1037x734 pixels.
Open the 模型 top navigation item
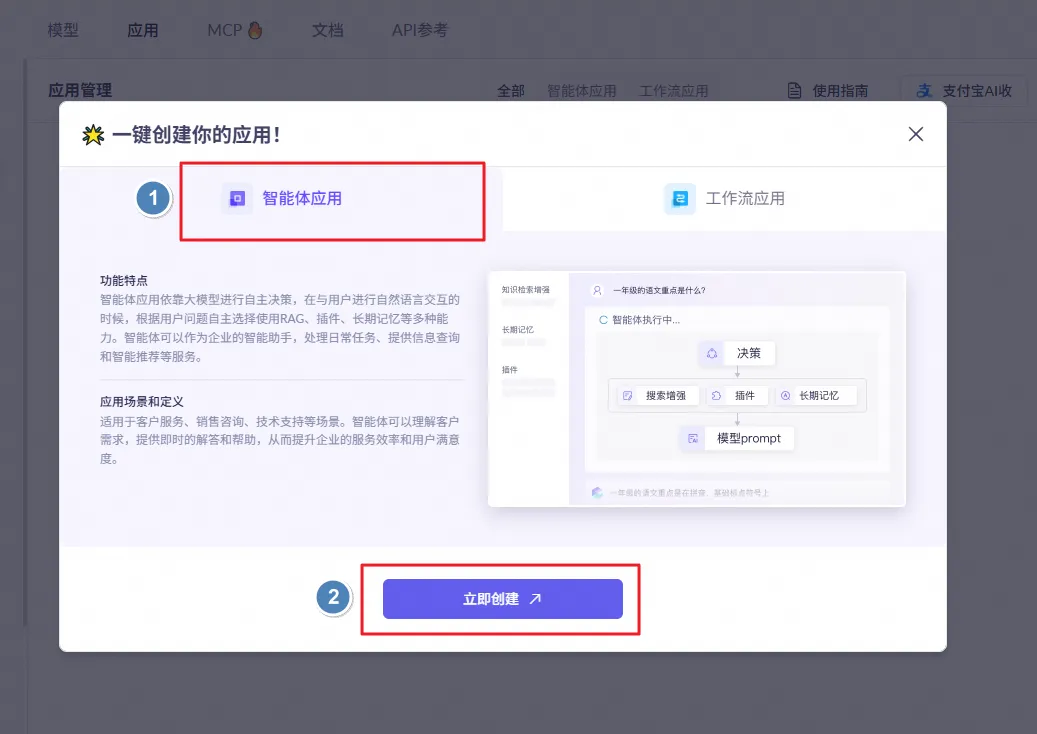[x=63, y=30]
